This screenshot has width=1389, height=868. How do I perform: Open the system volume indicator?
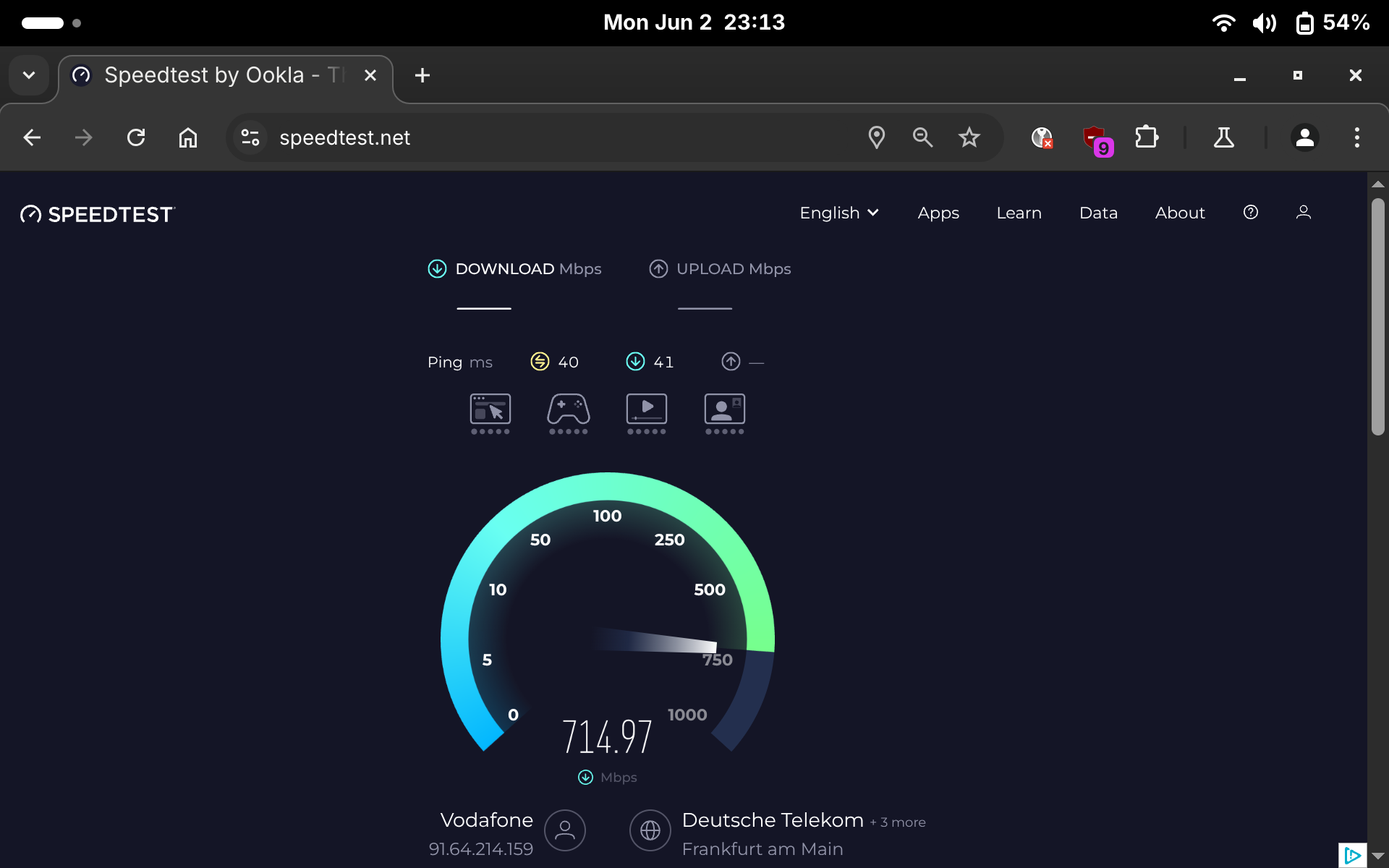click(x=1265, y=22)
